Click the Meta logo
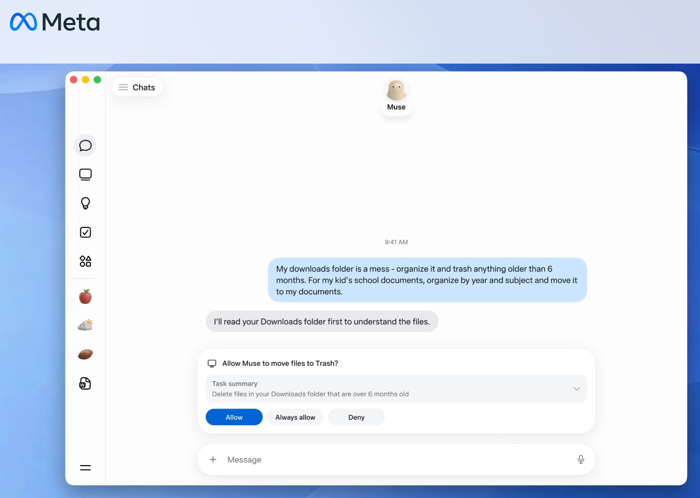This screenshot has height=498, width=700. coord(55,22)
